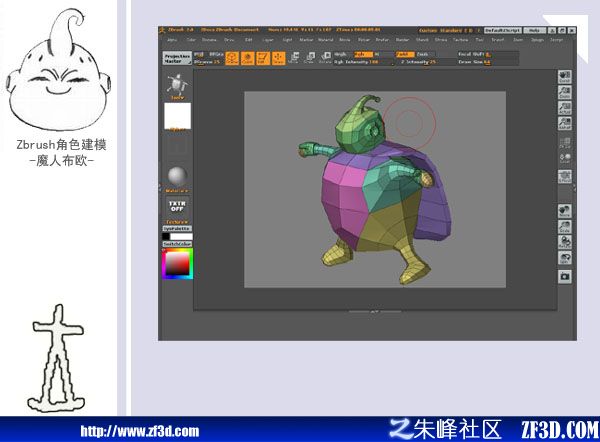Click the Frame icon on right shelf
The image size is (600, 442).
pos(564,177)
